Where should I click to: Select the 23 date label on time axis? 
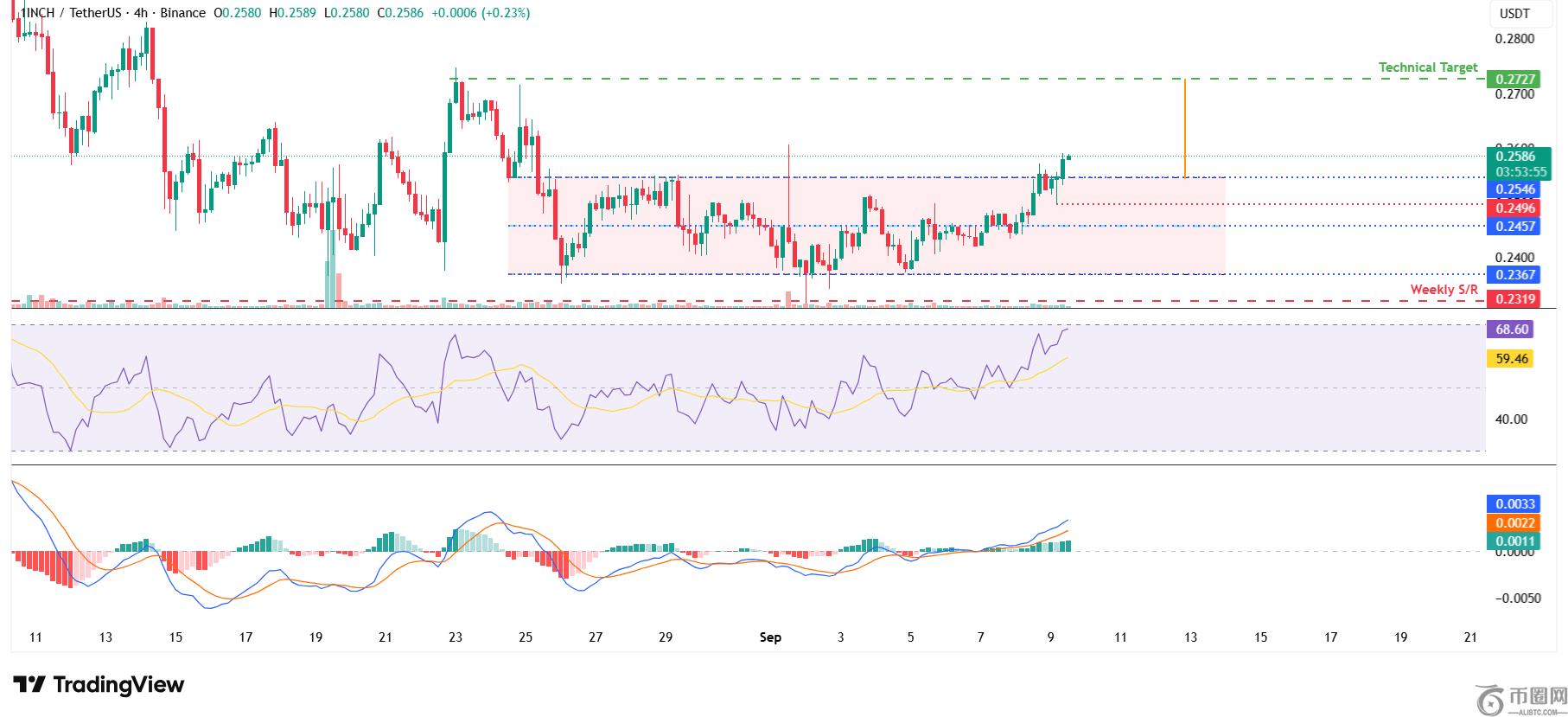pyautogui.click(x=456, y=637)
